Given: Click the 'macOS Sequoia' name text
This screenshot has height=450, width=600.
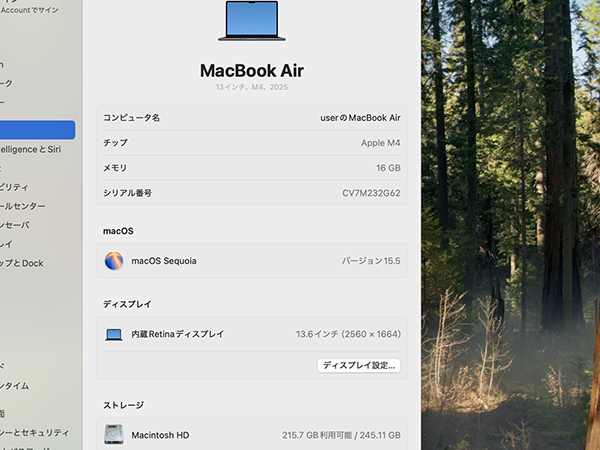Looking at the screenshot, I should click(x=164, y=261).
